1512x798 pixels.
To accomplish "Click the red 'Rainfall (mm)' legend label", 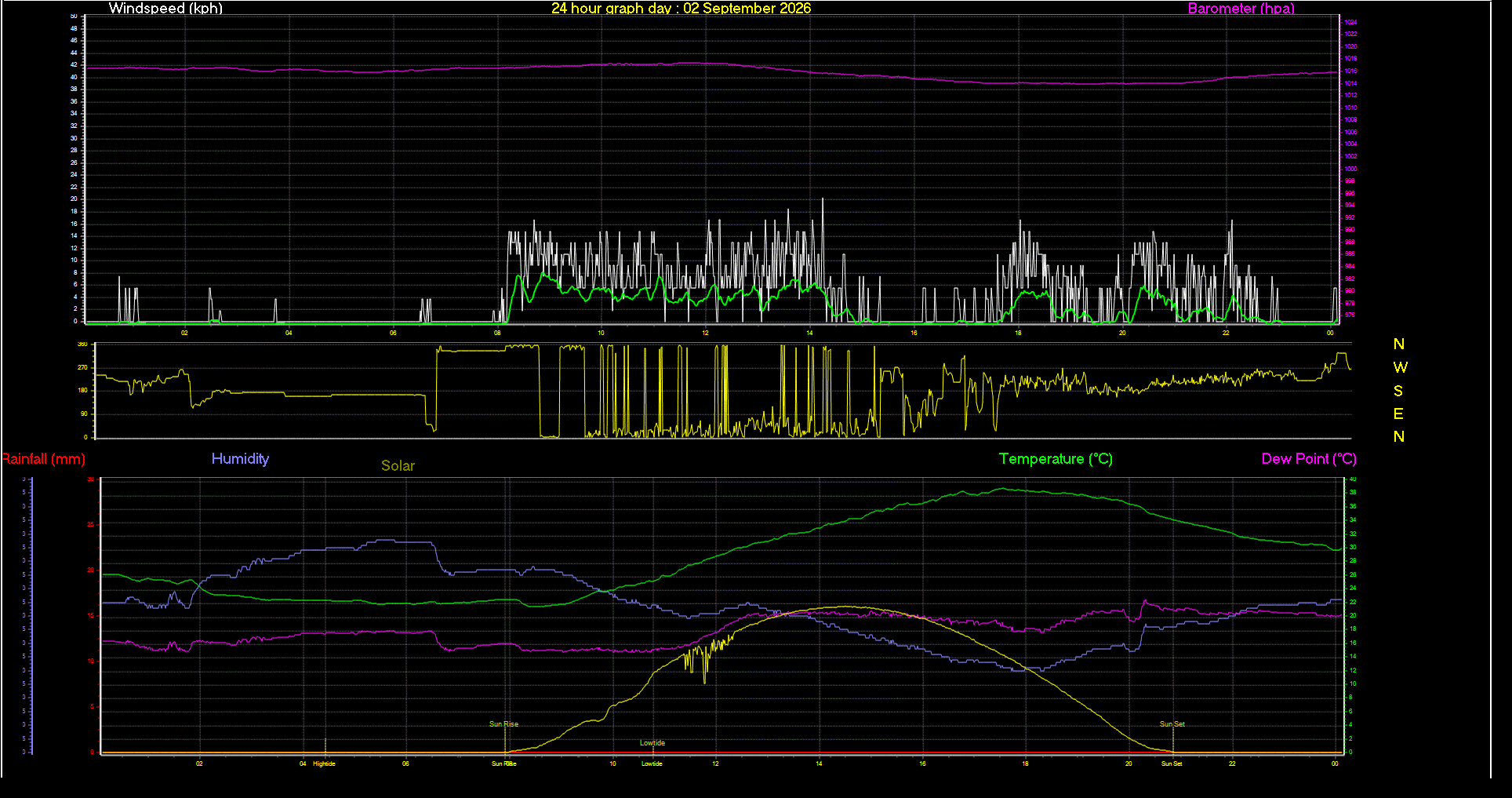I will point(43,459).
